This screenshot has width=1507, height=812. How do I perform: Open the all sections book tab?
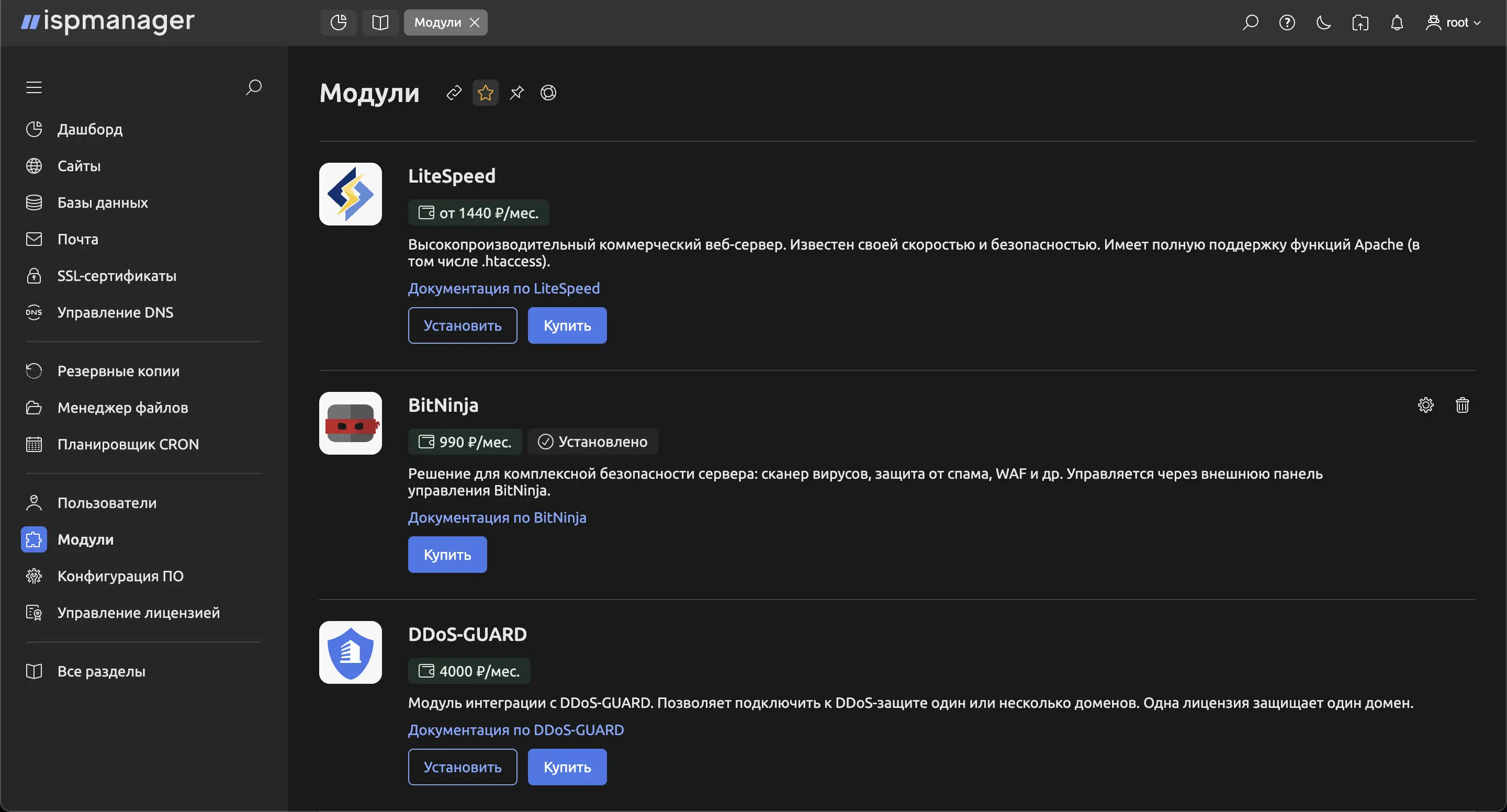click(x=380, y=22)
